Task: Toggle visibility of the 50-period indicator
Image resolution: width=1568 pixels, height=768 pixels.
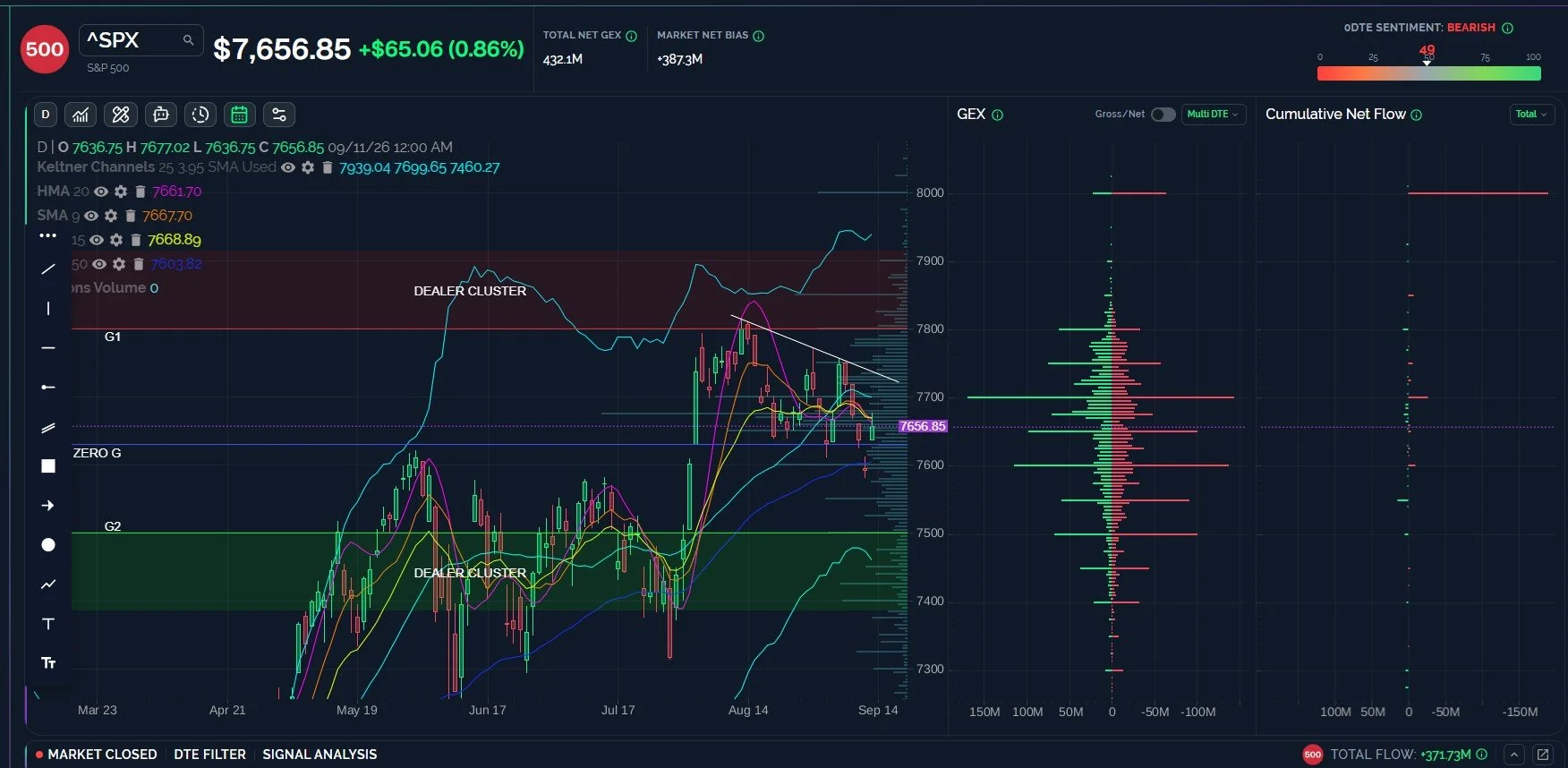Action: pos(99,264)
